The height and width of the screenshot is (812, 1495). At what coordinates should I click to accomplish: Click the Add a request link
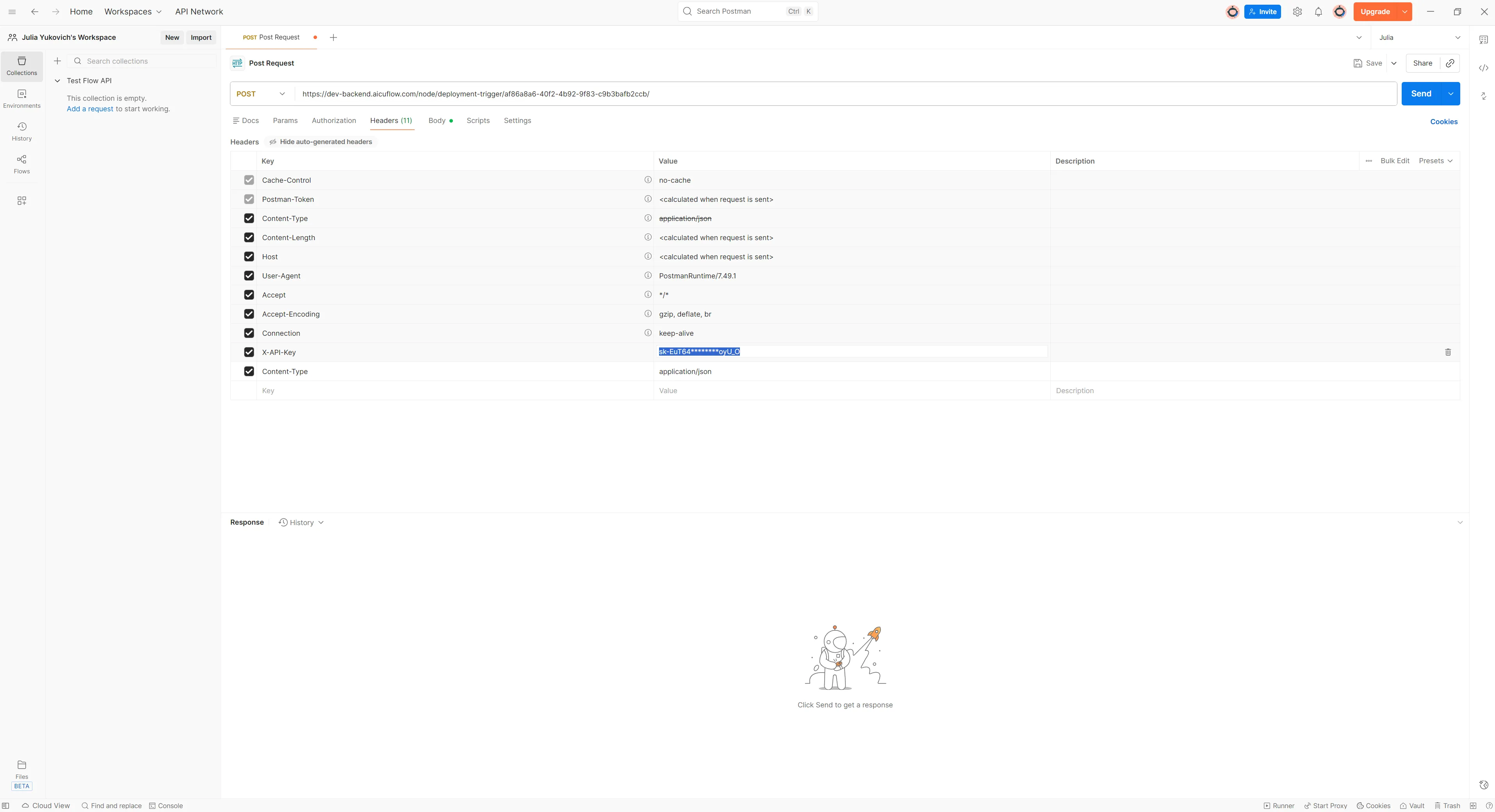(x=90, y=109)
